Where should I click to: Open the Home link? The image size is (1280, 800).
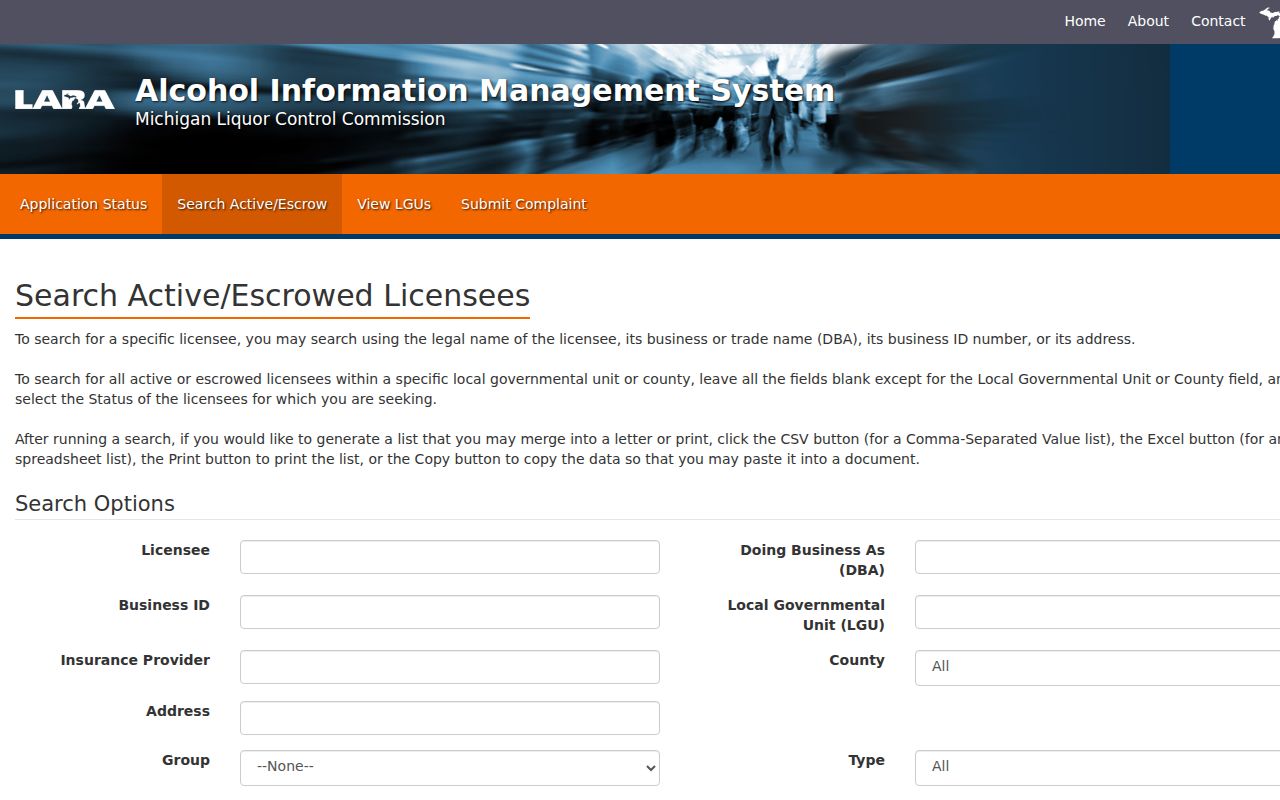[1085, 21]
